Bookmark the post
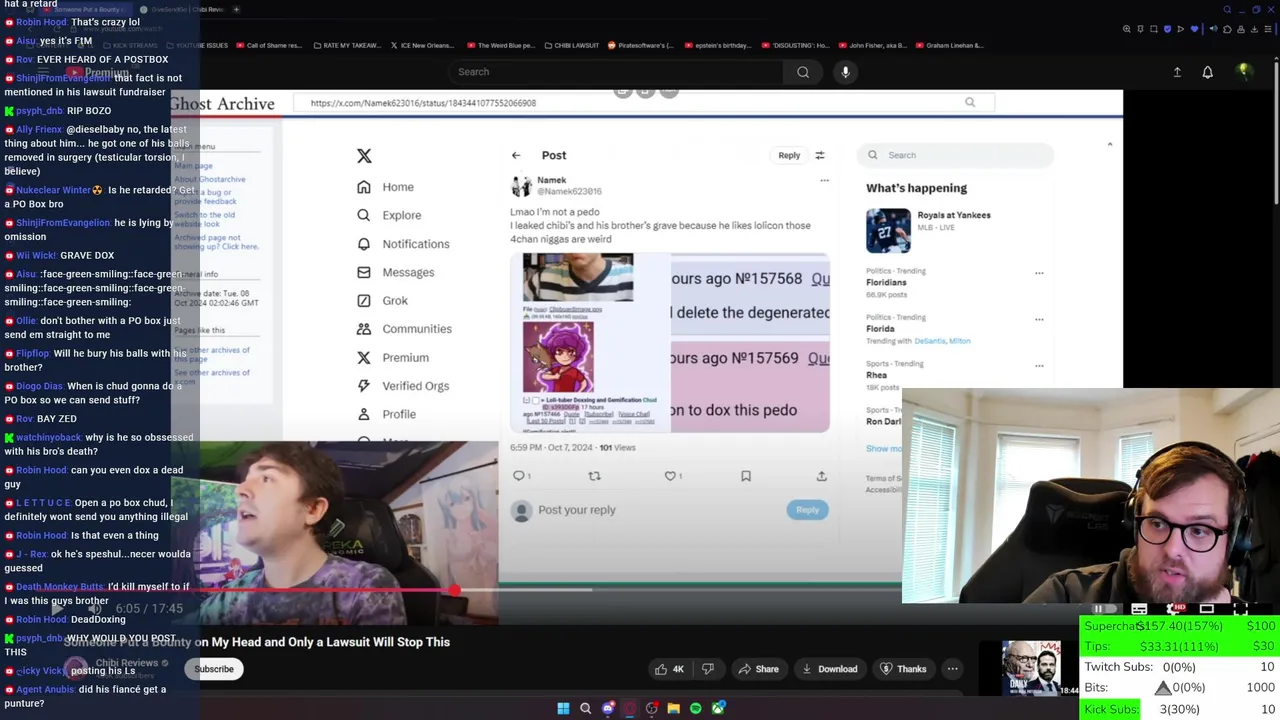1280x720 pixels. (x=746, y=476)
